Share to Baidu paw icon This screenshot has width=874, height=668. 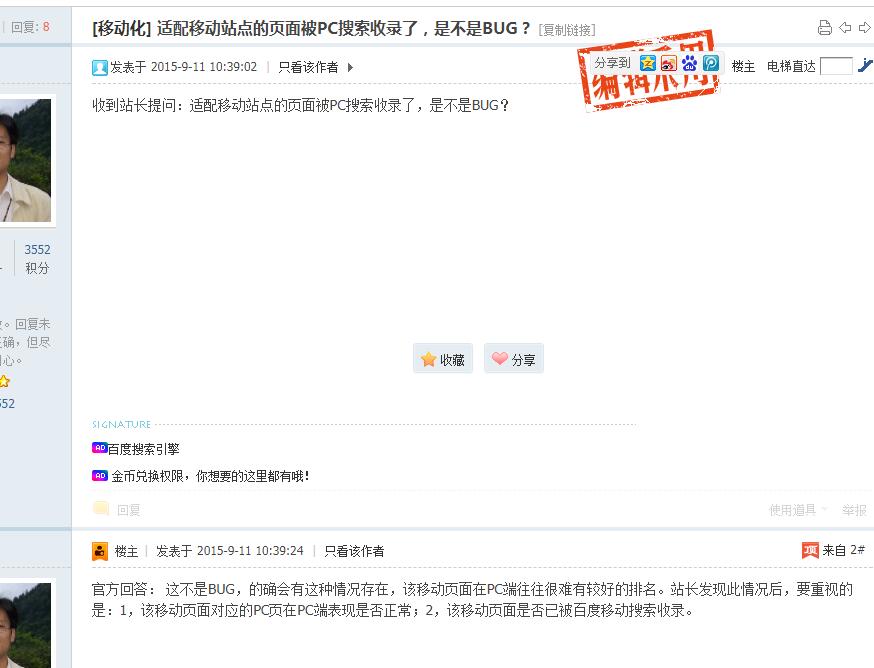[690, 63]
